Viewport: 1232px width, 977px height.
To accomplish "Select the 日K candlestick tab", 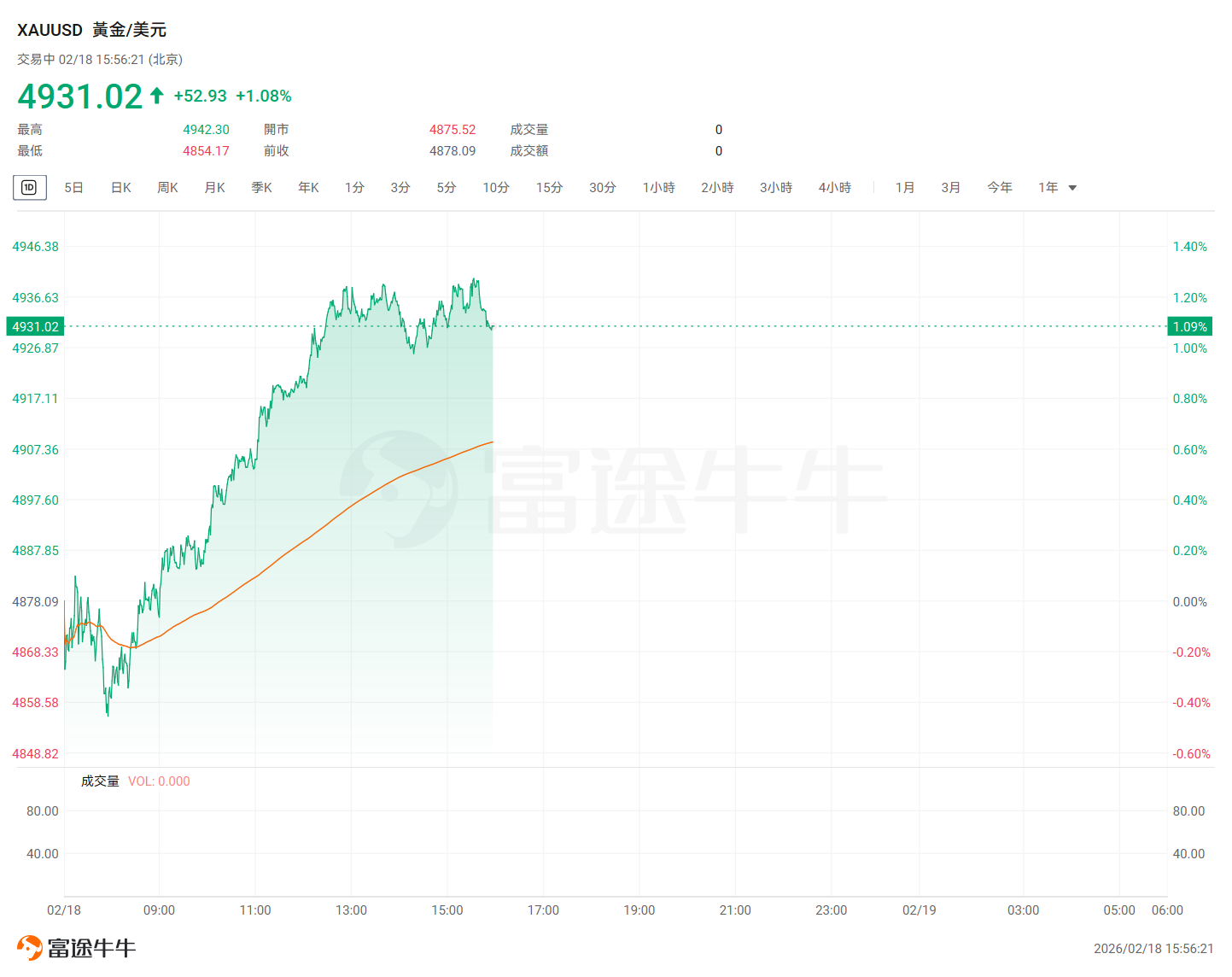I will coord(120,188).
